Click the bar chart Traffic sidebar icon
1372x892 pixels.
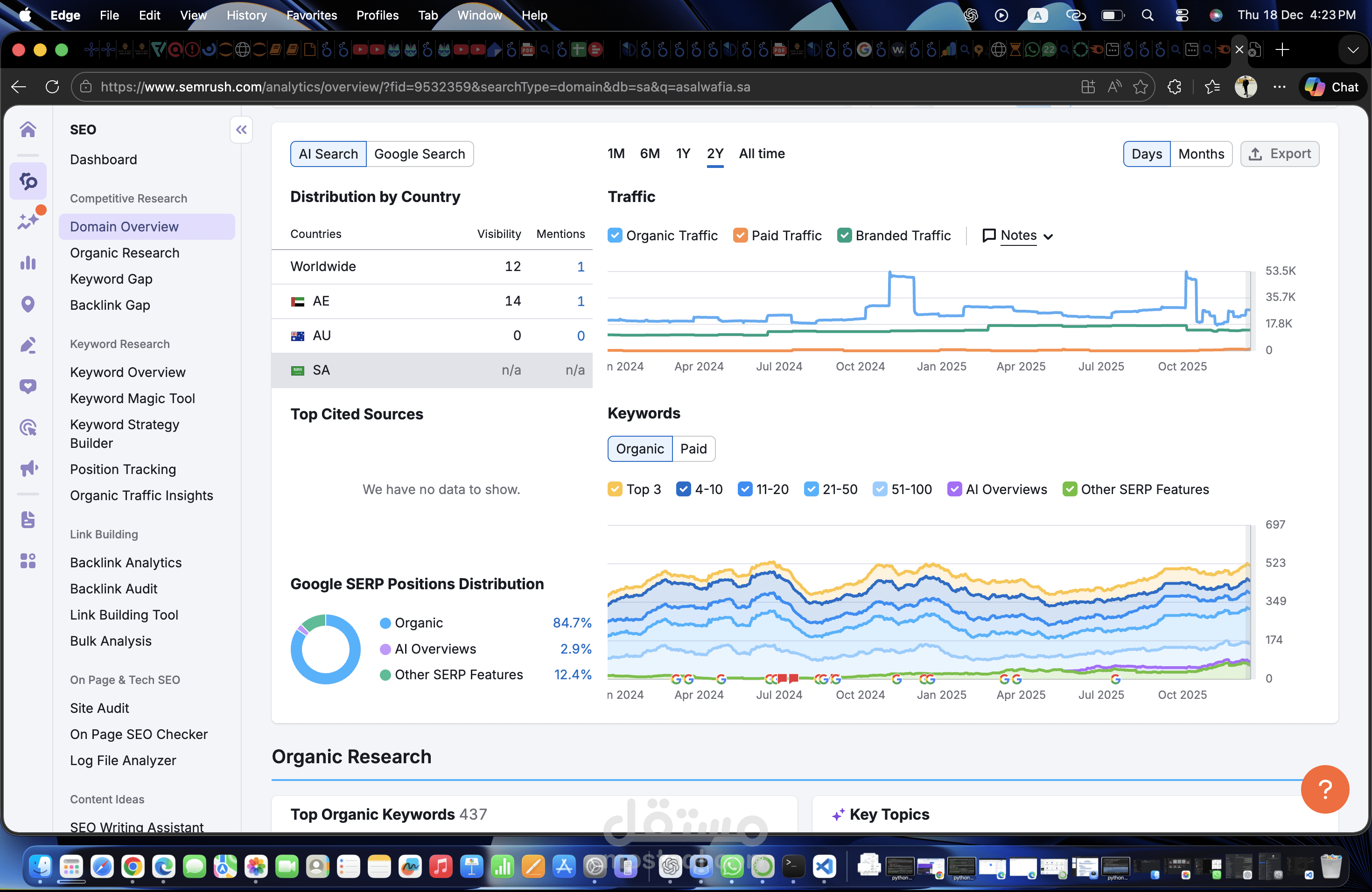click(28, 263)
